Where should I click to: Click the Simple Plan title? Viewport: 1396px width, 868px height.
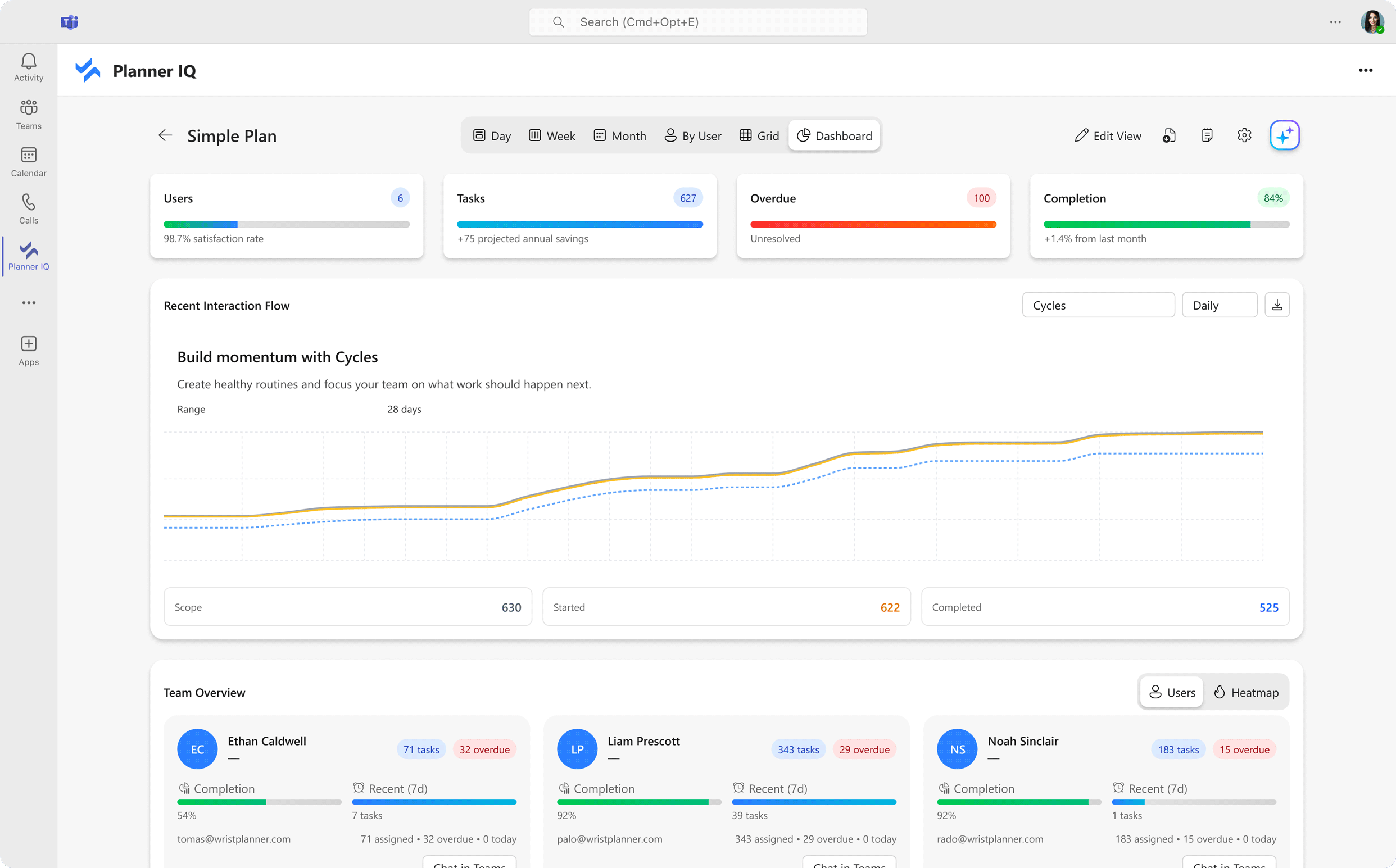(232, 135)
